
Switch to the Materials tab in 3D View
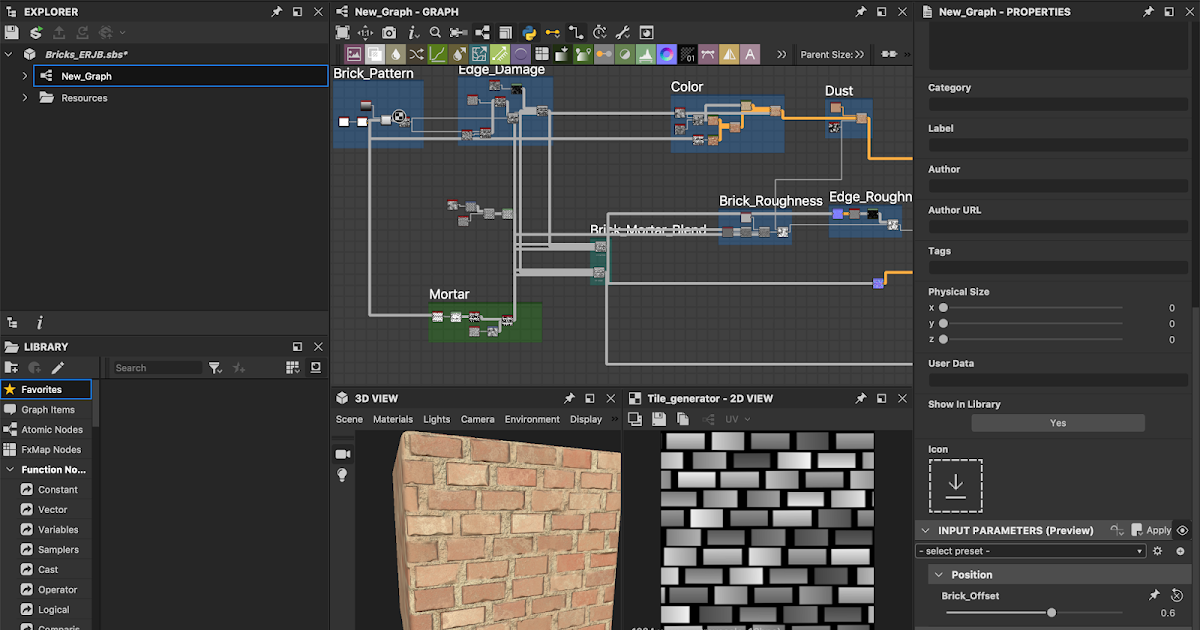click(393, 419)
